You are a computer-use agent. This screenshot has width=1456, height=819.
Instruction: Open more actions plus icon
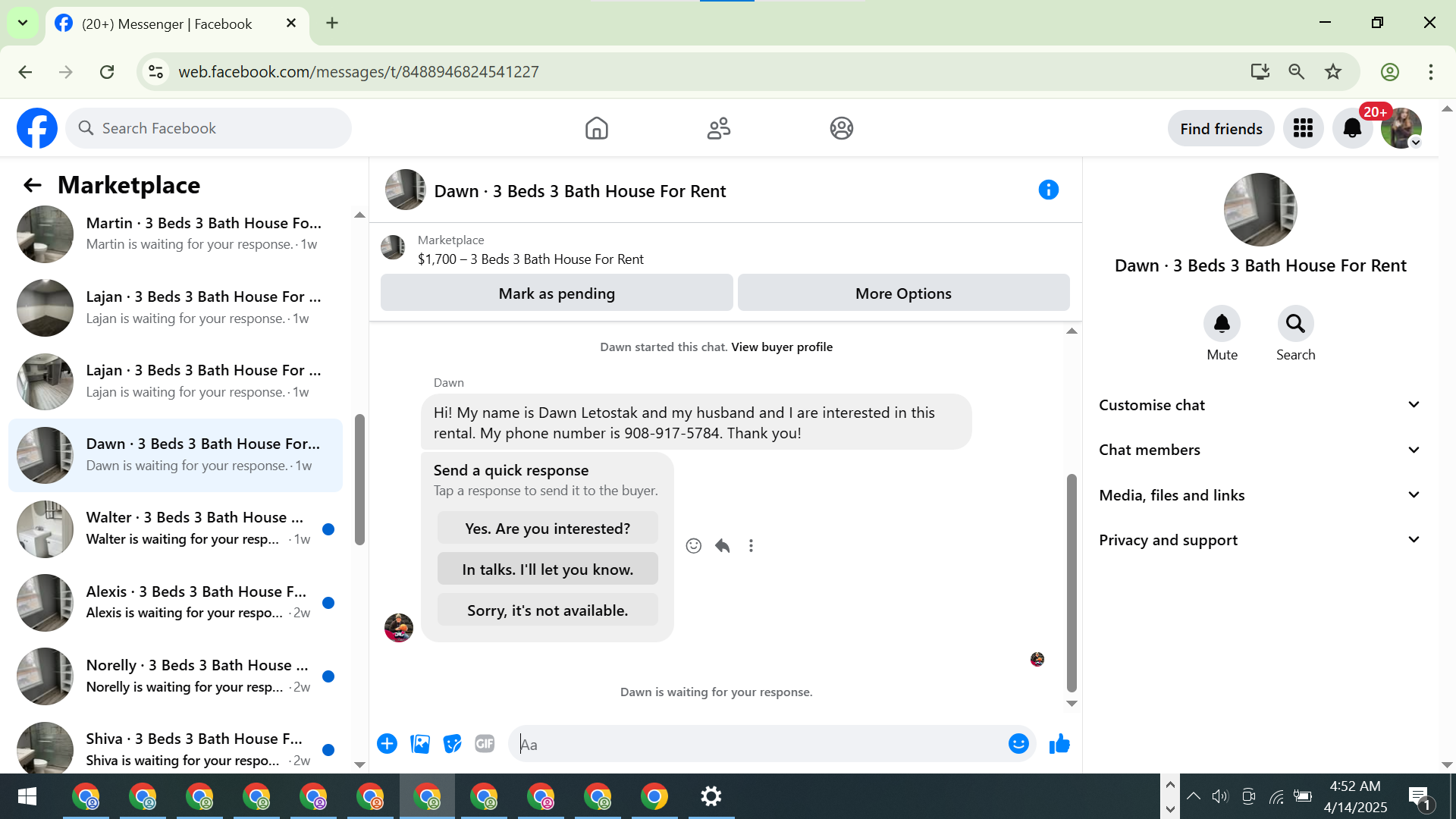pyautogui.click(x=387, y=744)
